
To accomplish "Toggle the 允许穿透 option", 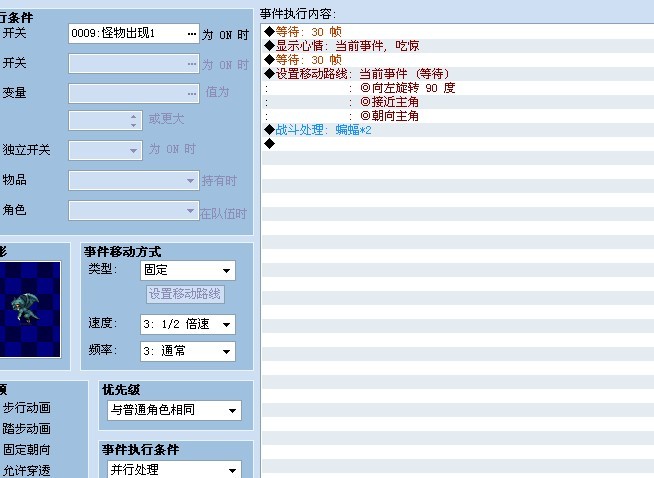I will click(x=26, y=470).
